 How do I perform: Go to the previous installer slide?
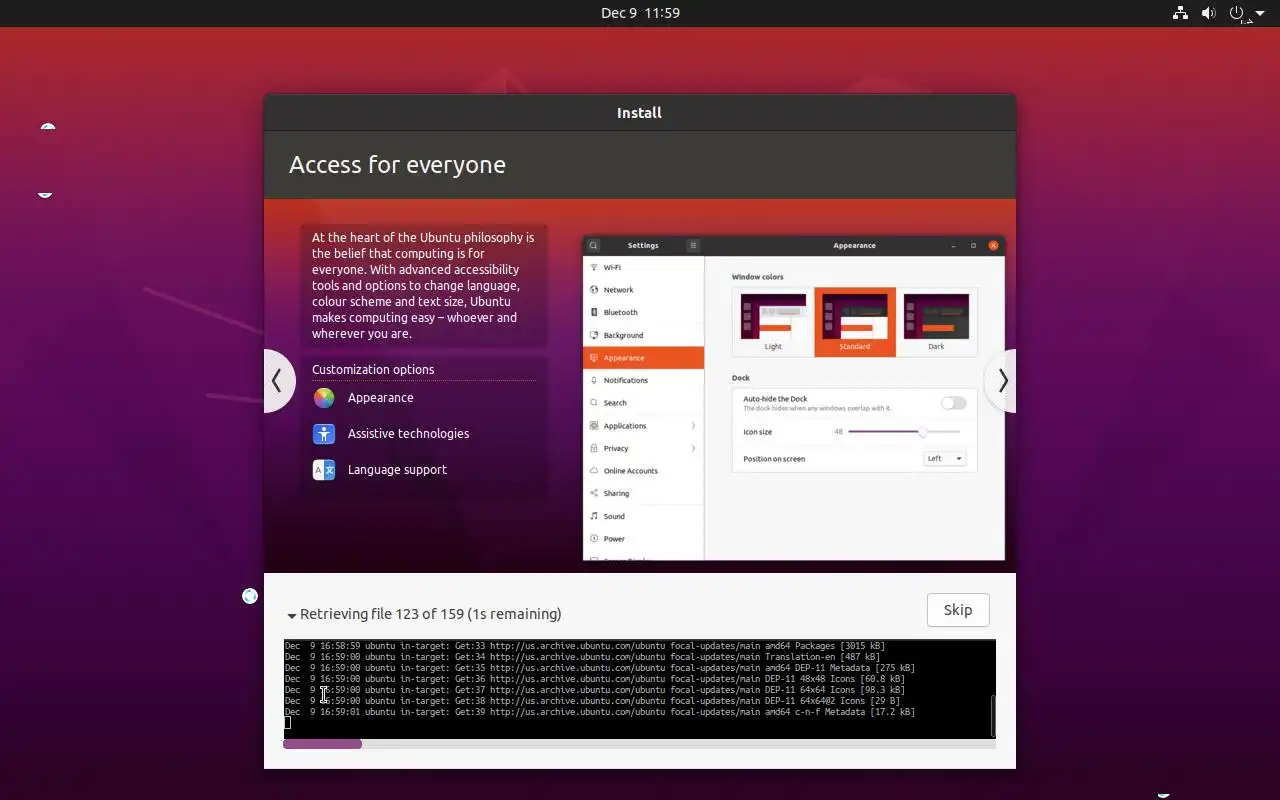279,381
